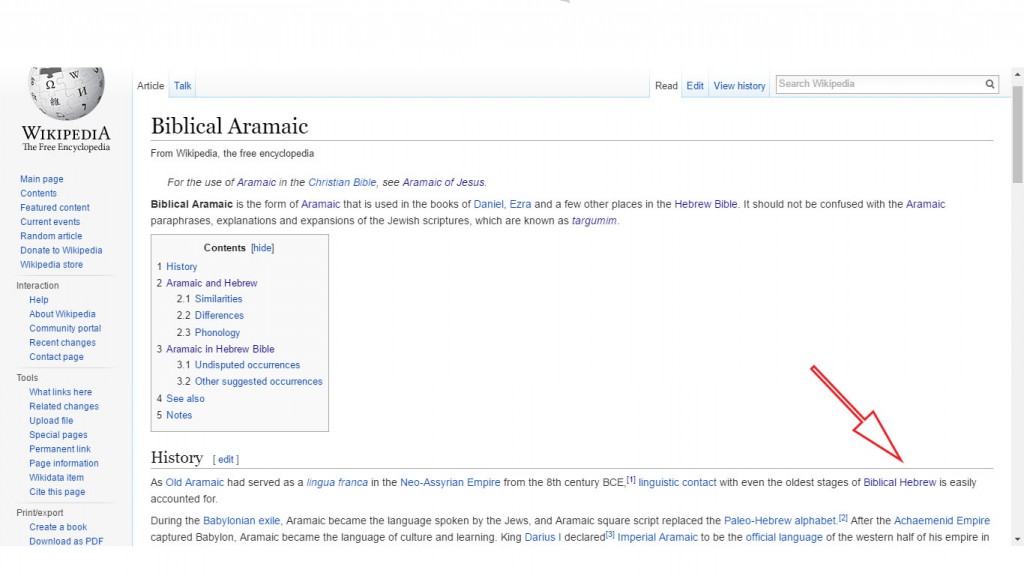The width and height of the screenshot is (1024, 576).
Task: Open Cite this page
Action: click(57, 492)
